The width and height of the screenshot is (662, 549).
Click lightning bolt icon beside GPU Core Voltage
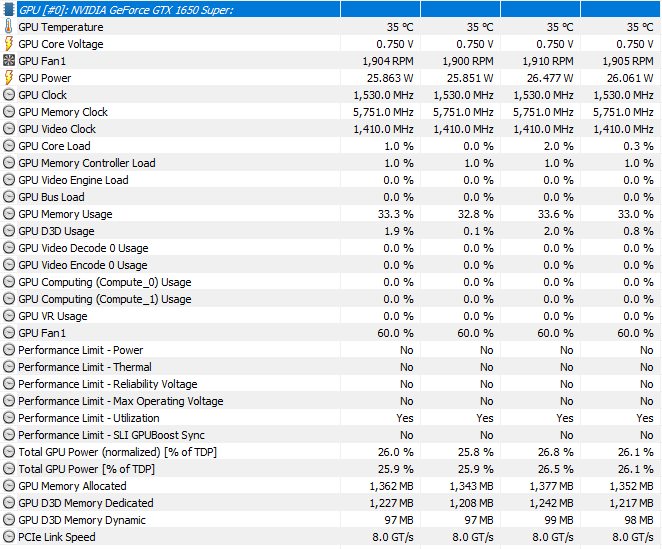click(x=8, y=43)
